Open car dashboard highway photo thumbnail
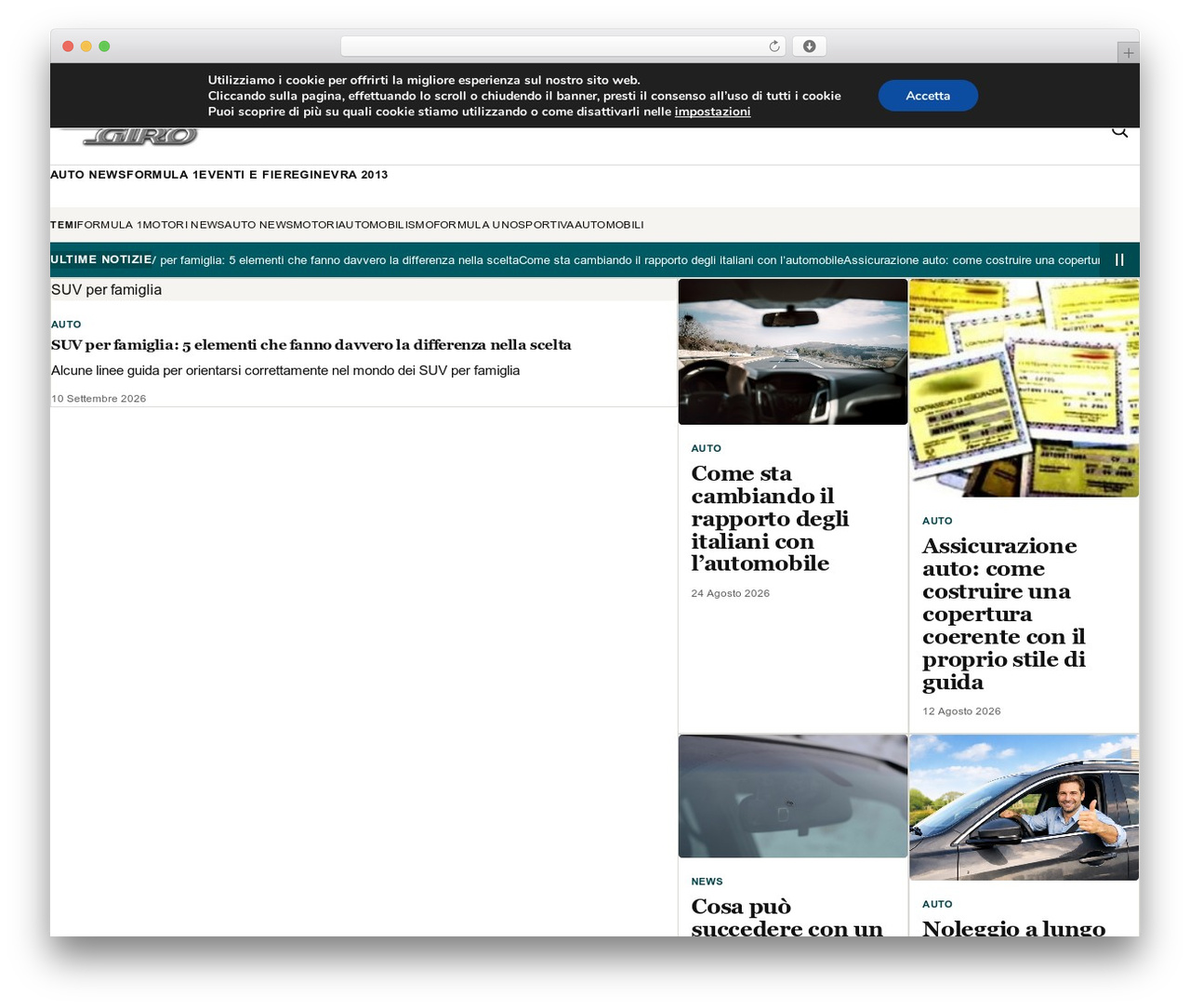 (x=793, y=351)
